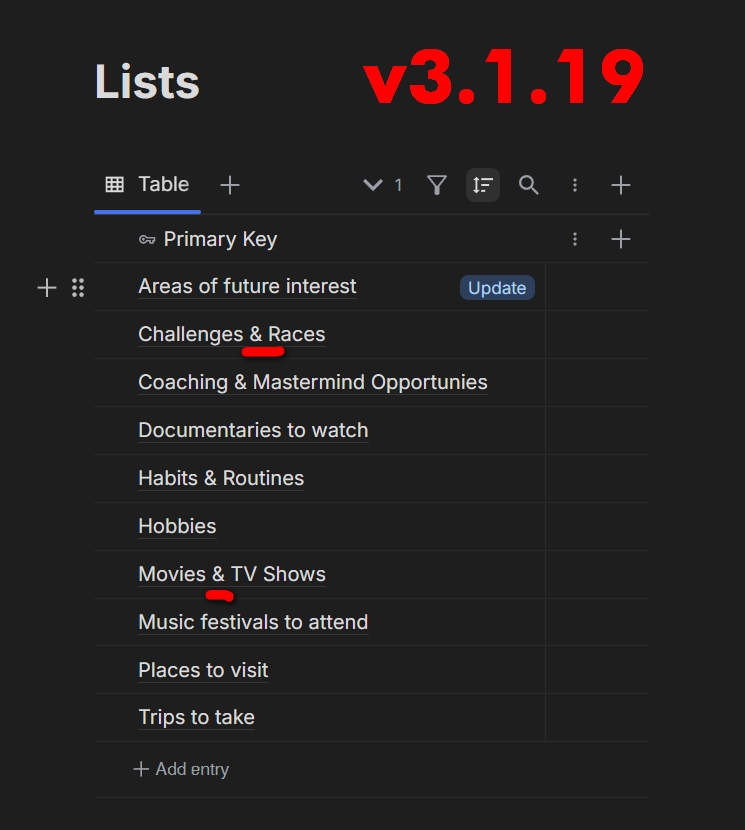Open Primary Key column three-dot menu
Image resolution: width=745 pixels, height=830 pixels.
(x=575, y=239)
